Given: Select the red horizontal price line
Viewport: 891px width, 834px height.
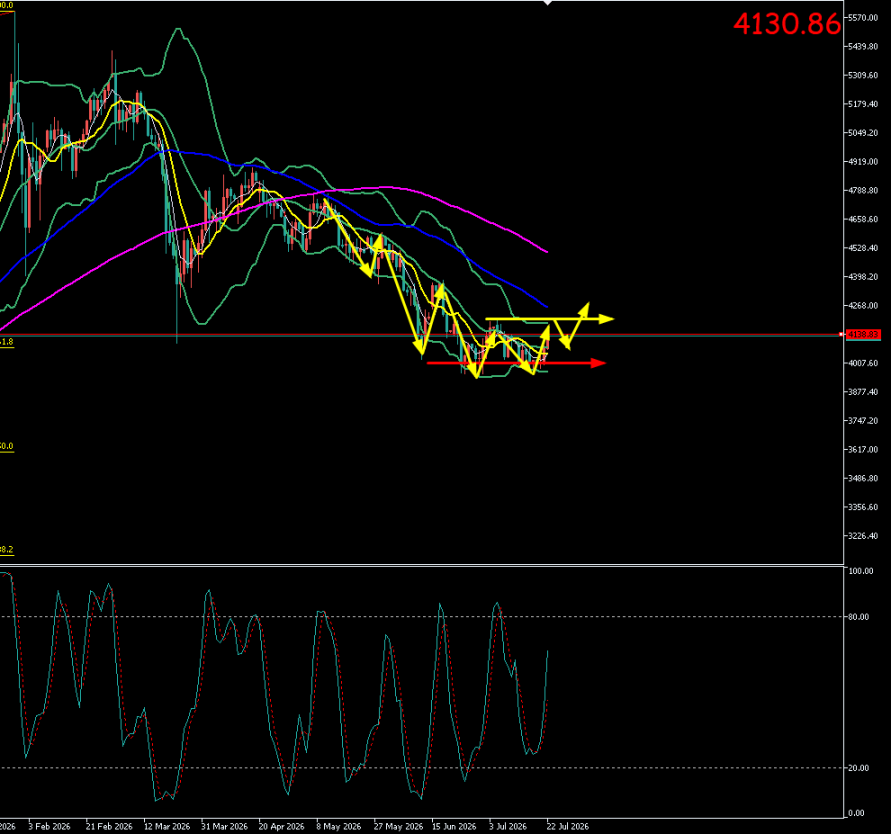Looking at the screenshot, I should (422, 335).
